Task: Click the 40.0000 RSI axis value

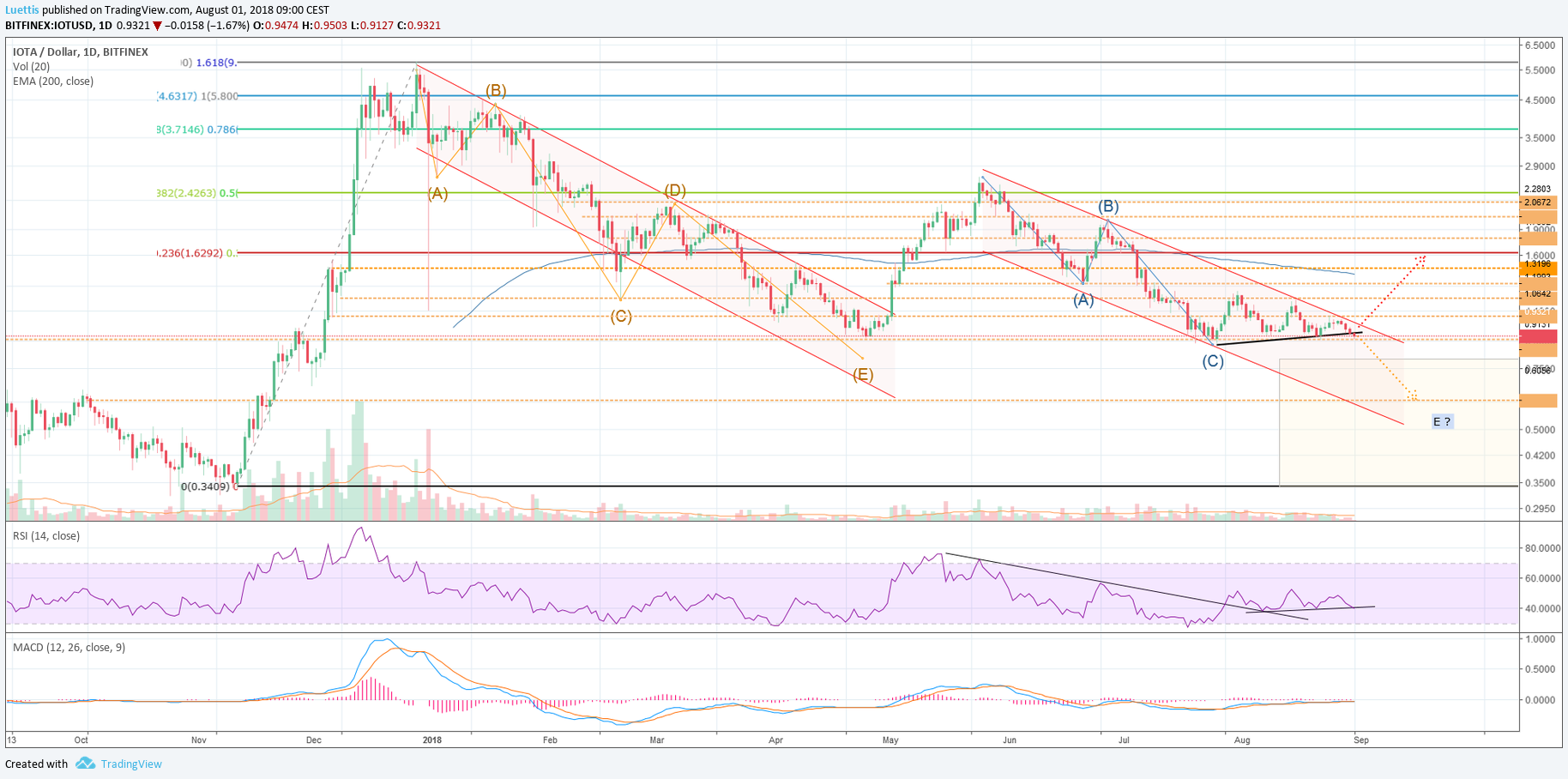Action: click(1542, 608)
